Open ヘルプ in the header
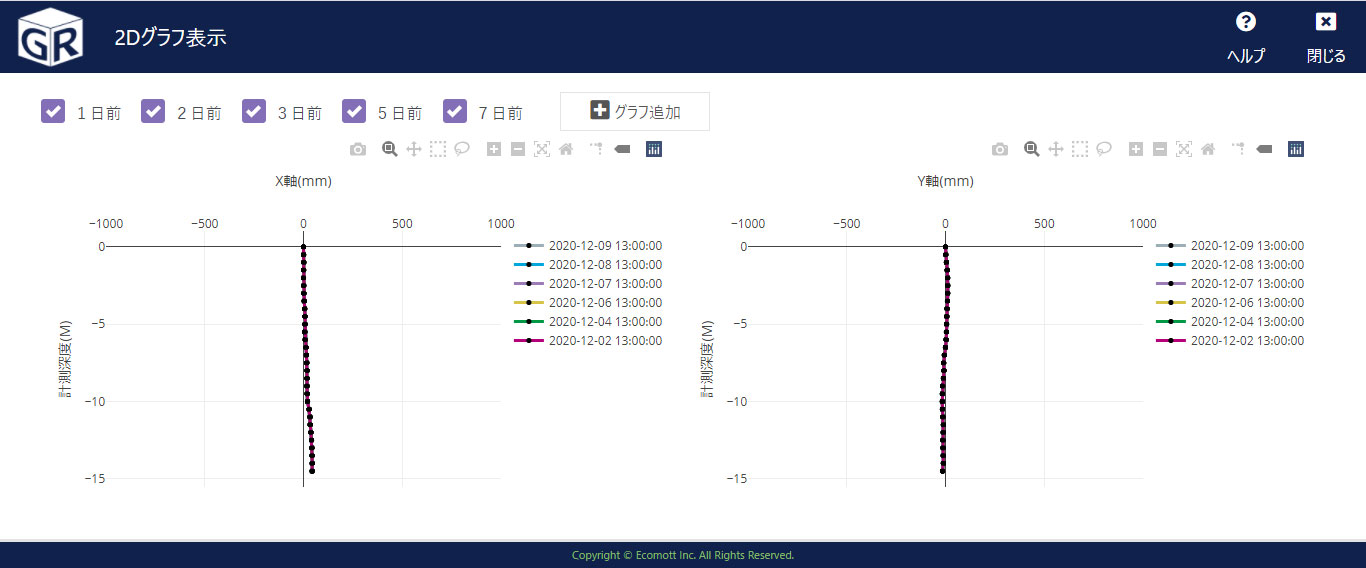Image resolution: width=1366 pixels, height=568 pixels. click(1246, 38)
